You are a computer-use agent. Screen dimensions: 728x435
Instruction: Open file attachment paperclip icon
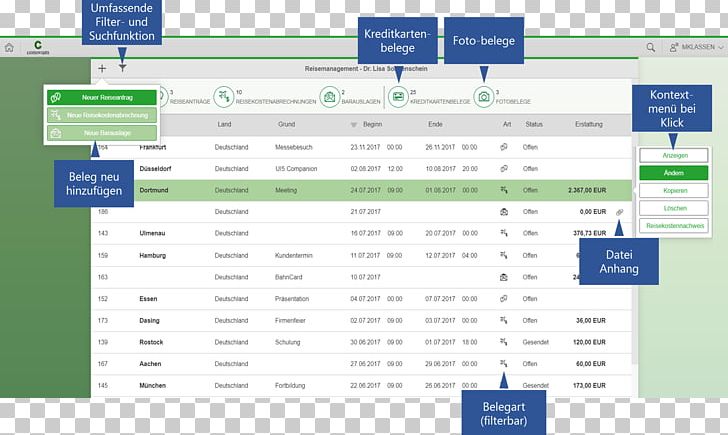point(620,212)
